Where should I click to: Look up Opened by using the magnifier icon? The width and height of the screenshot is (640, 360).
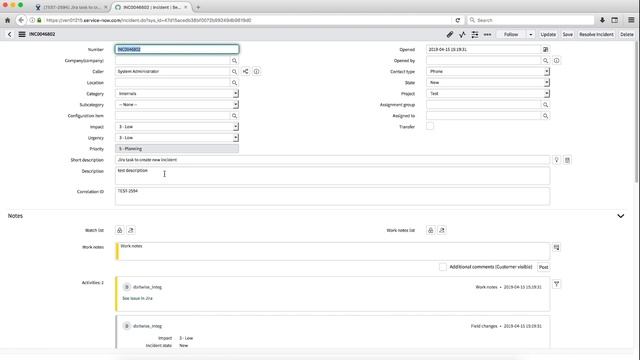(x=545, y=60)
